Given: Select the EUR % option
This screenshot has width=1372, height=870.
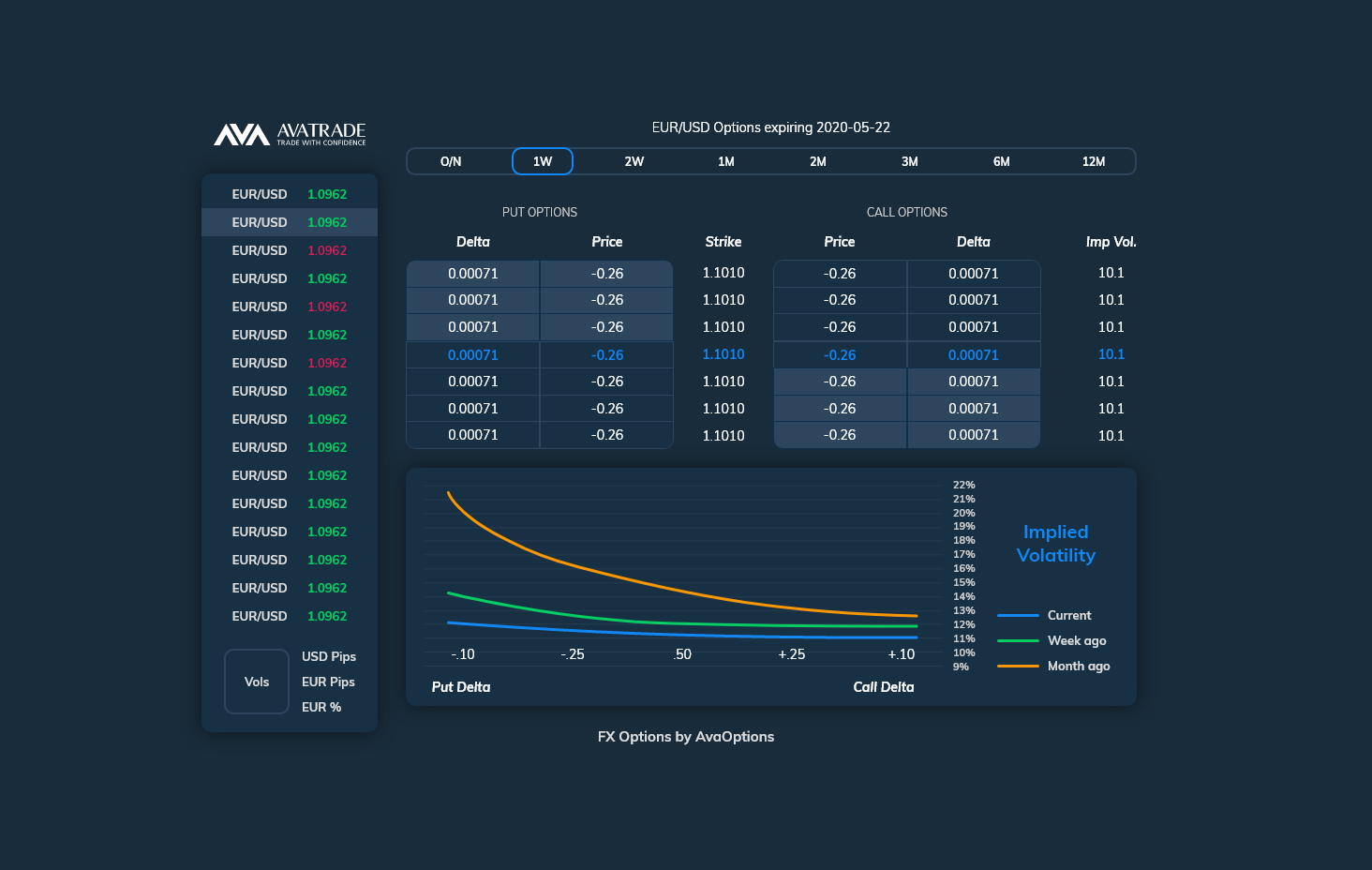Looking at the screenshot, I should point(321,707).
